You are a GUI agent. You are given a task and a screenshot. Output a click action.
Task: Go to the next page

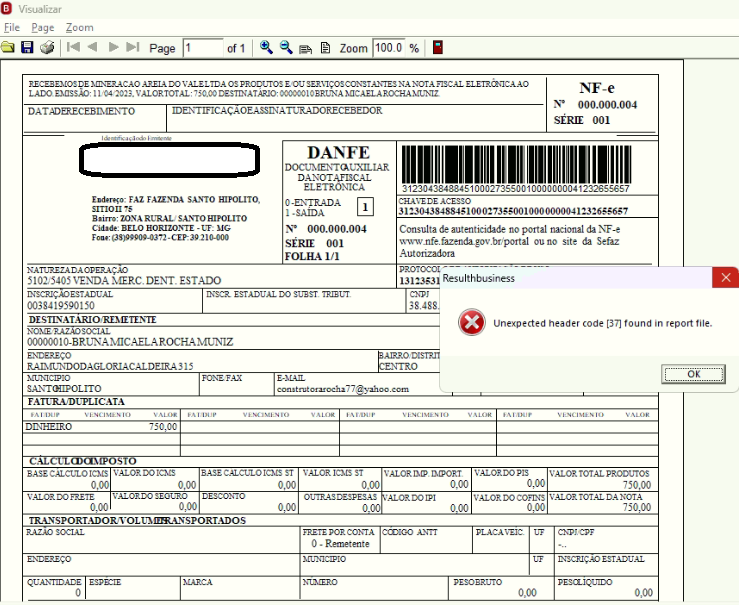click(x=113, y=47)
